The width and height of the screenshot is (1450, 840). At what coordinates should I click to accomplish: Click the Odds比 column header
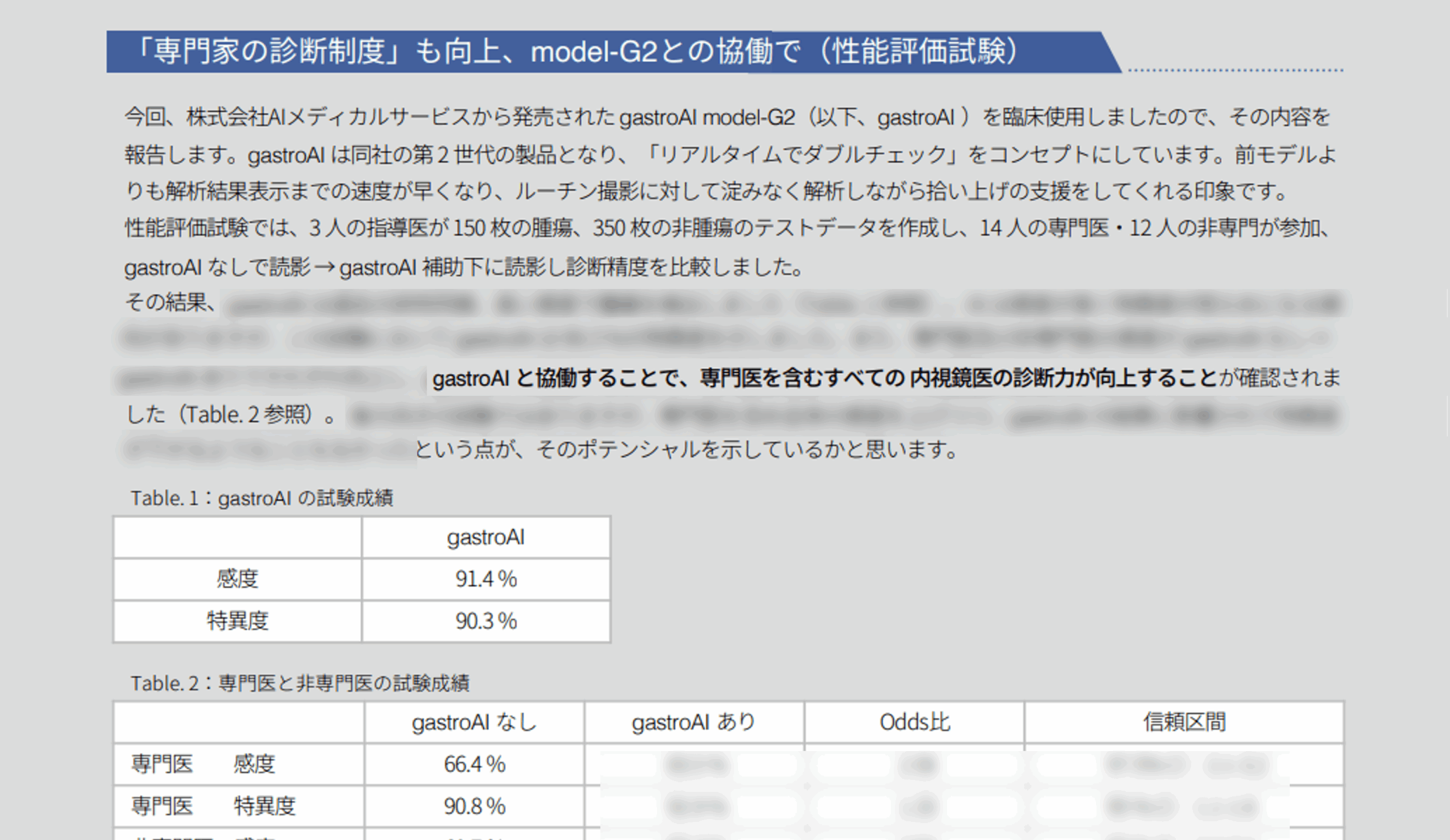click(x=914, y=722)
